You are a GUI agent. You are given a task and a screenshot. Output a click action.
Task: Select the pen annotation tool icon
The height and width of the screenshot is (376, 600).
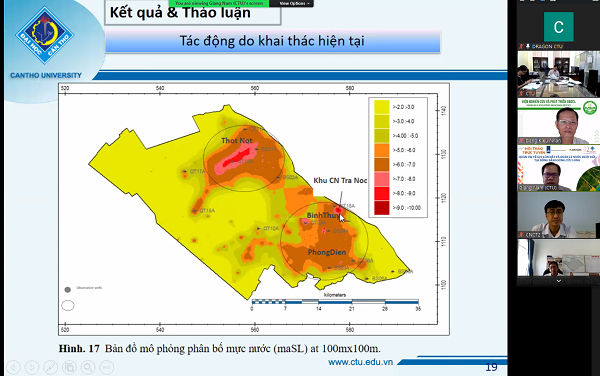[x=51, y=367]
